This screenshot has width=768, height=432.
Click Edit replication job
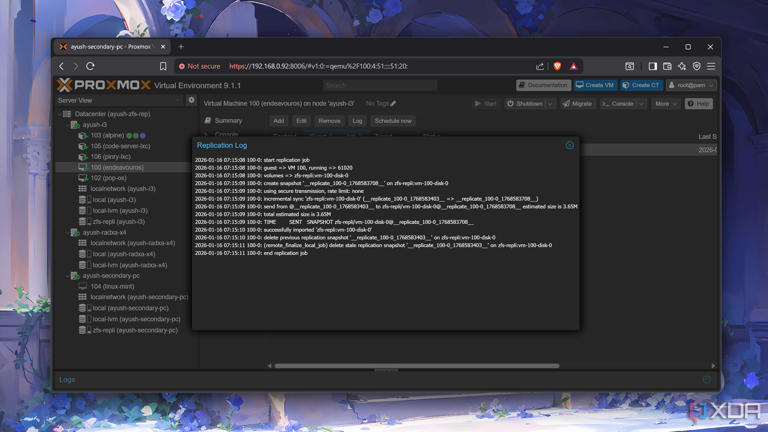point(301,121)
